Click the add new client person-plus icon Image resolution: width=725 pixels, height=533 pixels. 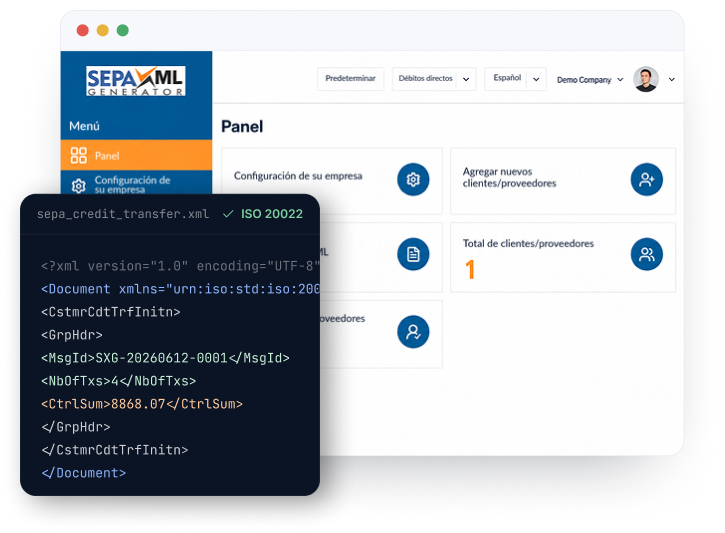[646, 179]
